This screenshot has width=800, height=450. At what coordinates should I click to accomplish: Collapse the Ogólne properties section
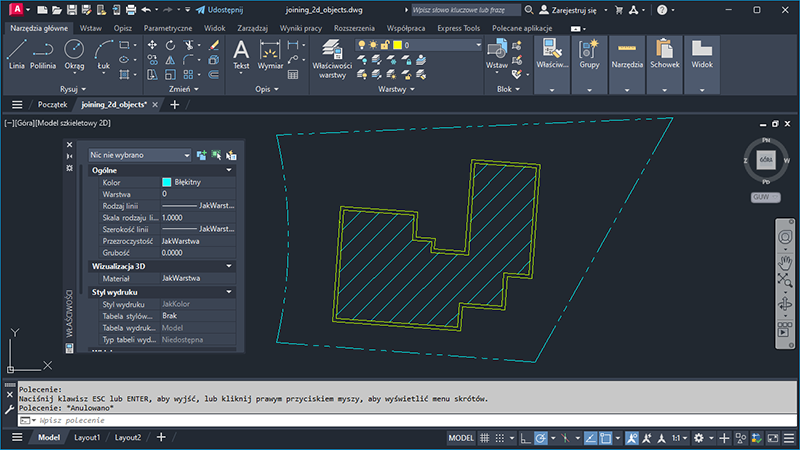pos(231,171)
